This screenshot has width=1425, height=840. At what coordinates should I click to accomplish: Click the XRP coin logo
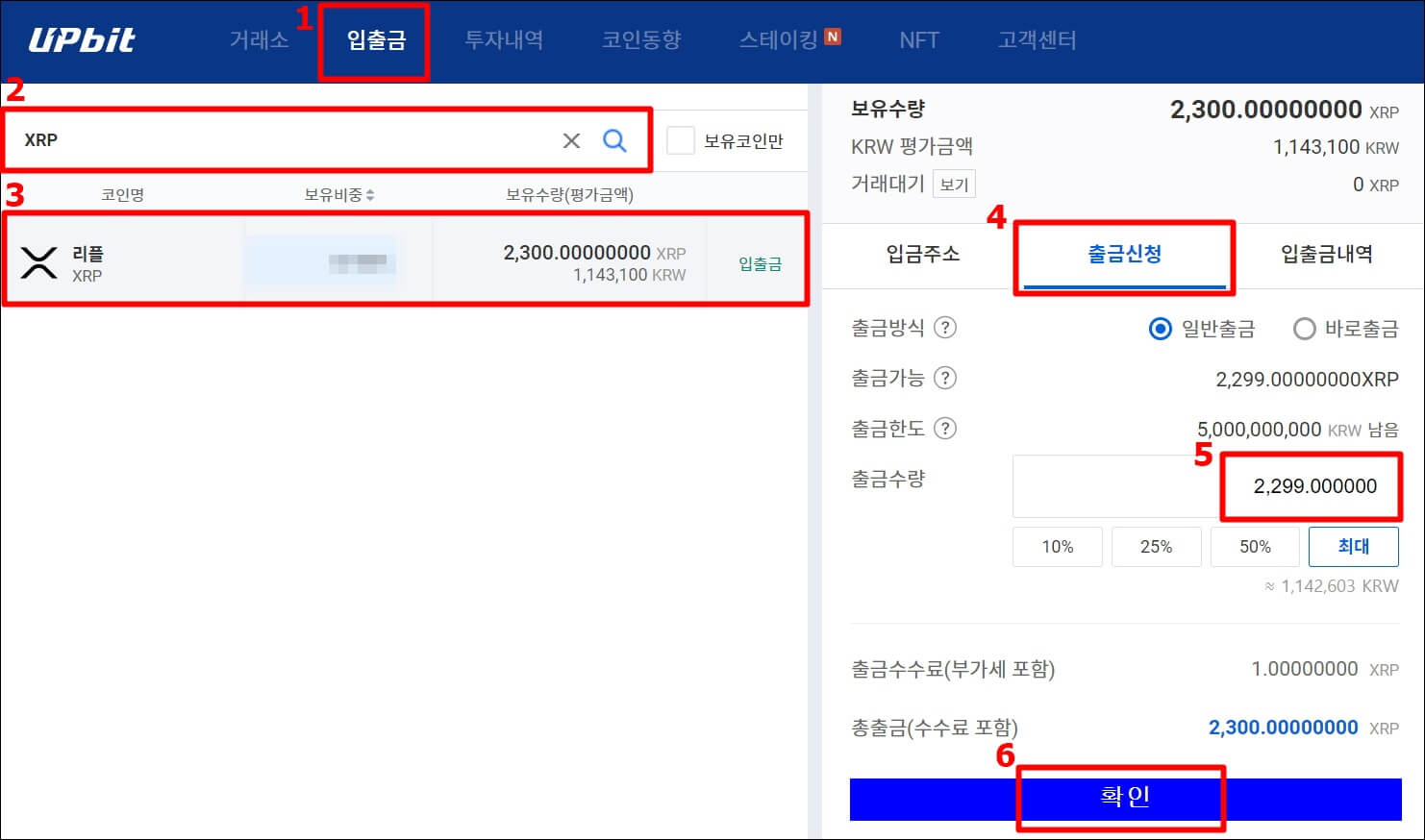click(35, 260)
